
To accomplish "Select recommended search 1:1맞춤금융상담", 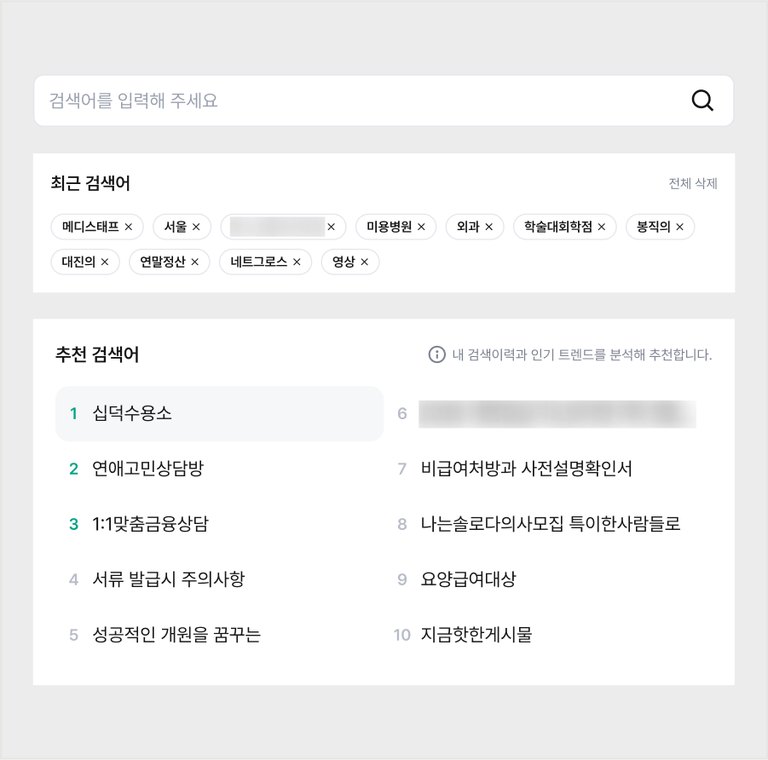I will click(150, 524).
